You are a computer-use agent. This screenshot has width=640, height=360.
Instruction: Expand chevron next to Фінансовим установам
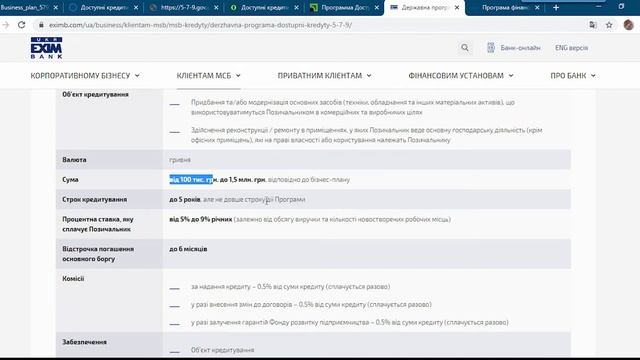point(511,76)
